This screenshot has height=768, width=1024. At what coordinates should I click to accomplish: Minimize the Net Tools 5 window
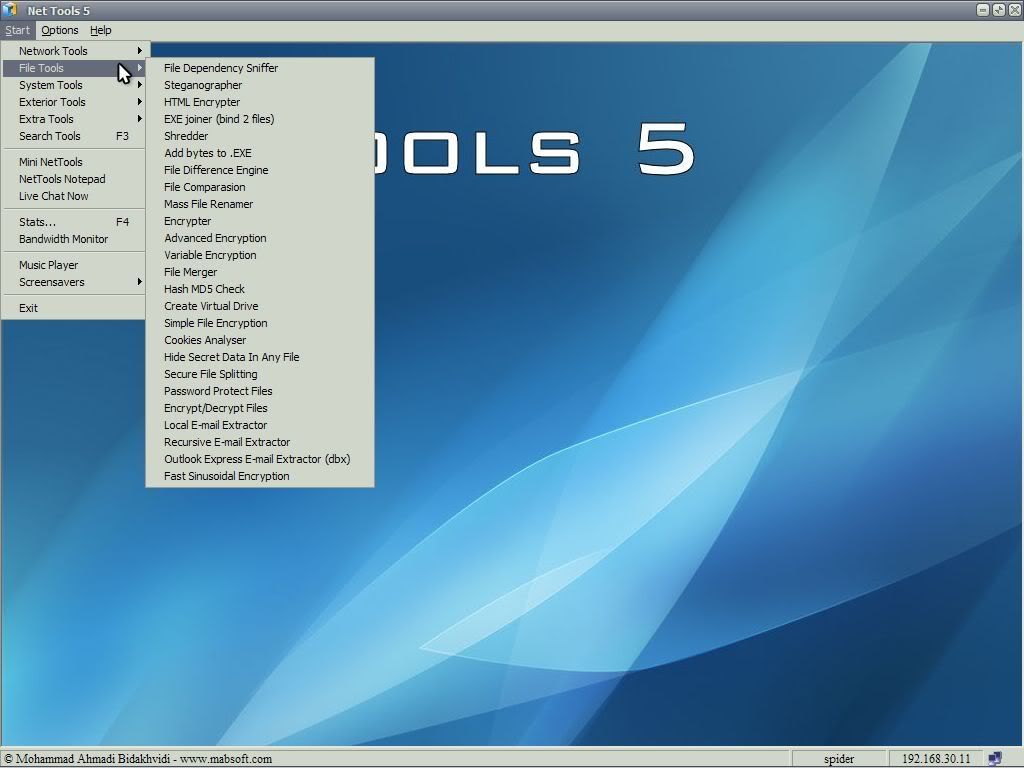983,10
